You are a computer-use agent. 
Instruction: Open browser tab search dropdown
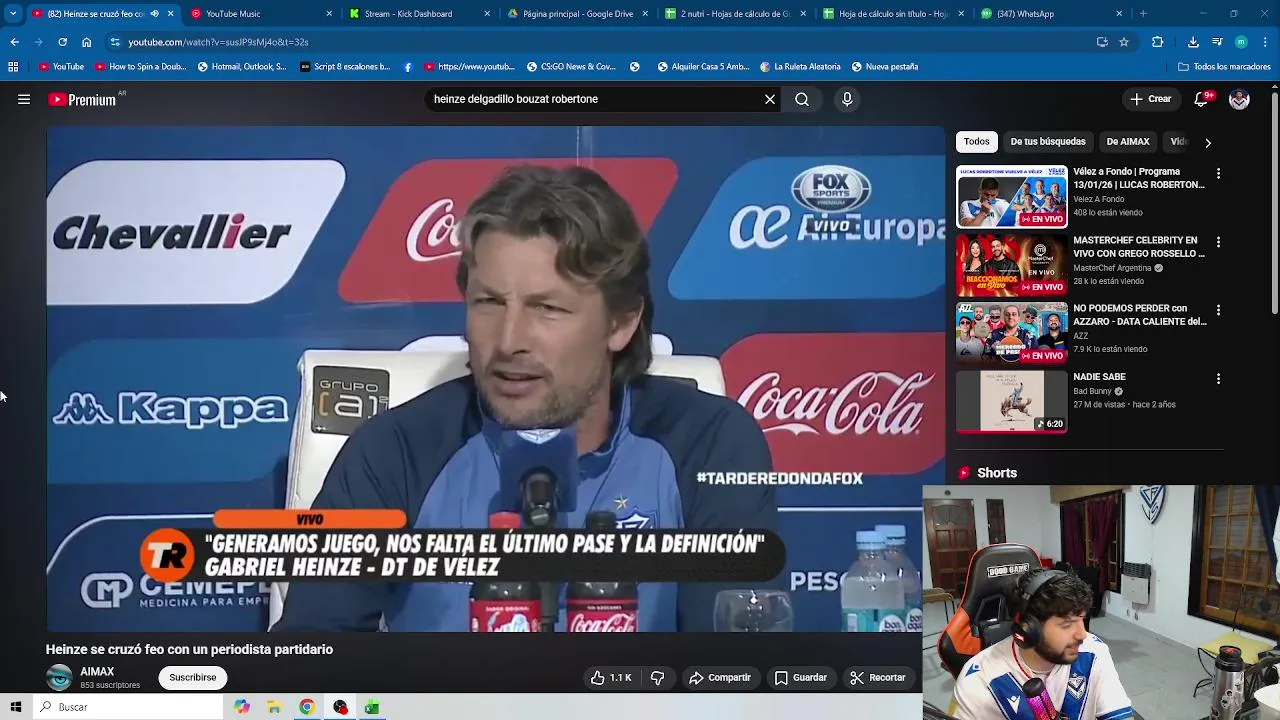coord(13,14)
